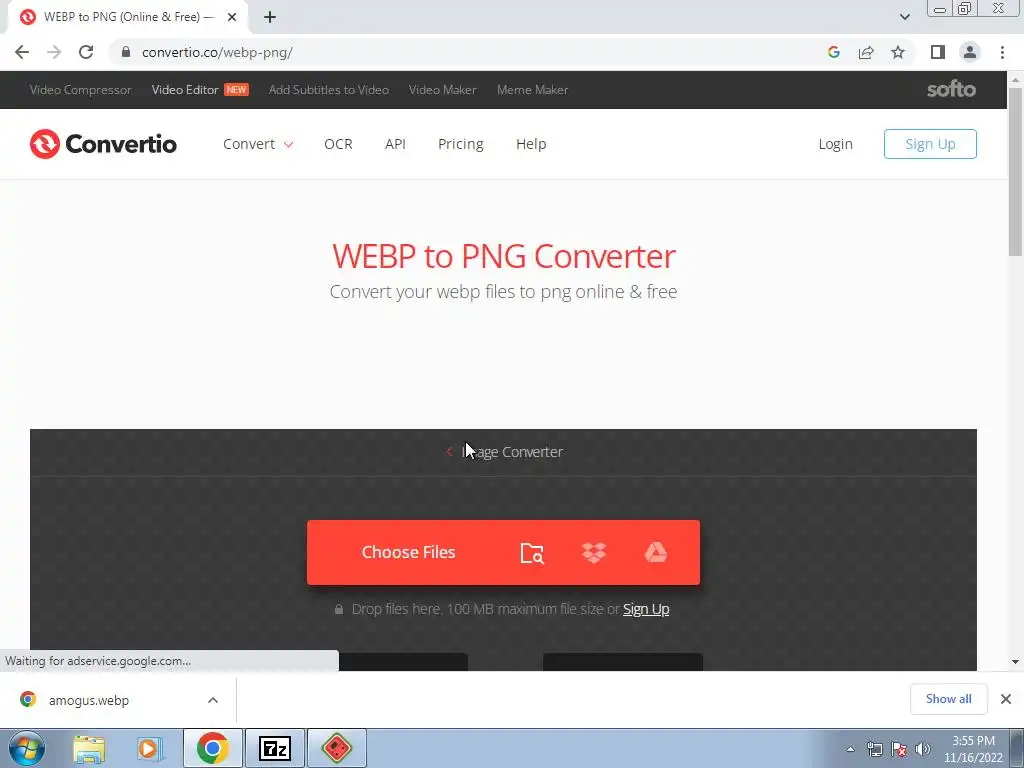Open the Video Maker link
This screenshot has height=768, width=1024.
click(442, 90)
